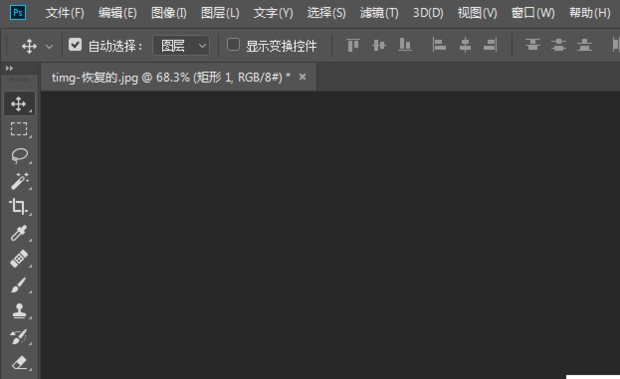Click distribute vertical centers icon

point(558,45)
